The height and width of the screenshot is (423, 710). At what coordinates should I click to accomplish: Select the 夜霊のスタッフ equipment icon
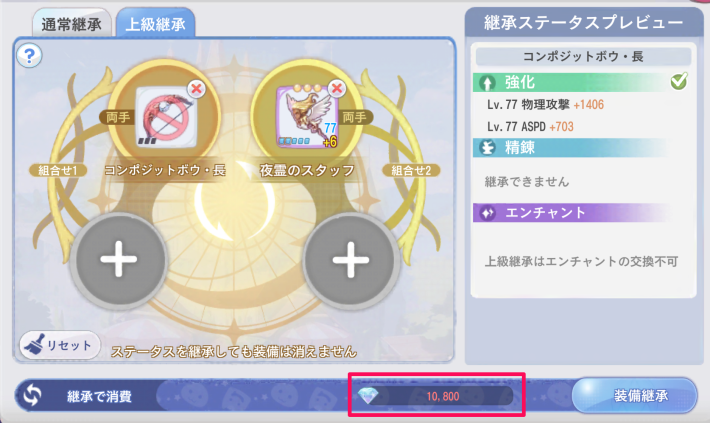click(x=306, y=118)
